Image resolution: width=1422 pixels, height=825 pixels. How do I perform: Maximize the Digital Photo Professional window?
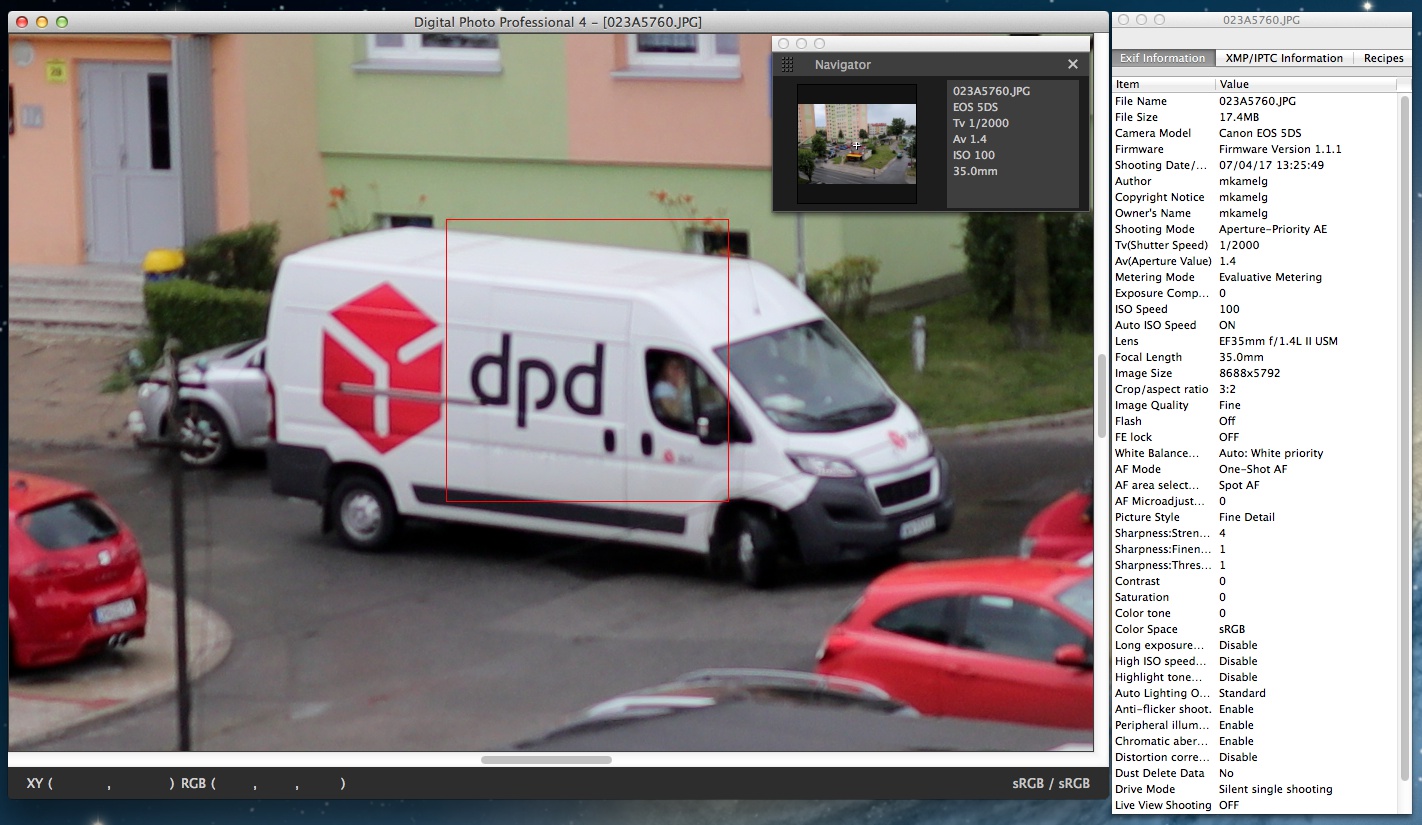point(61,22)
